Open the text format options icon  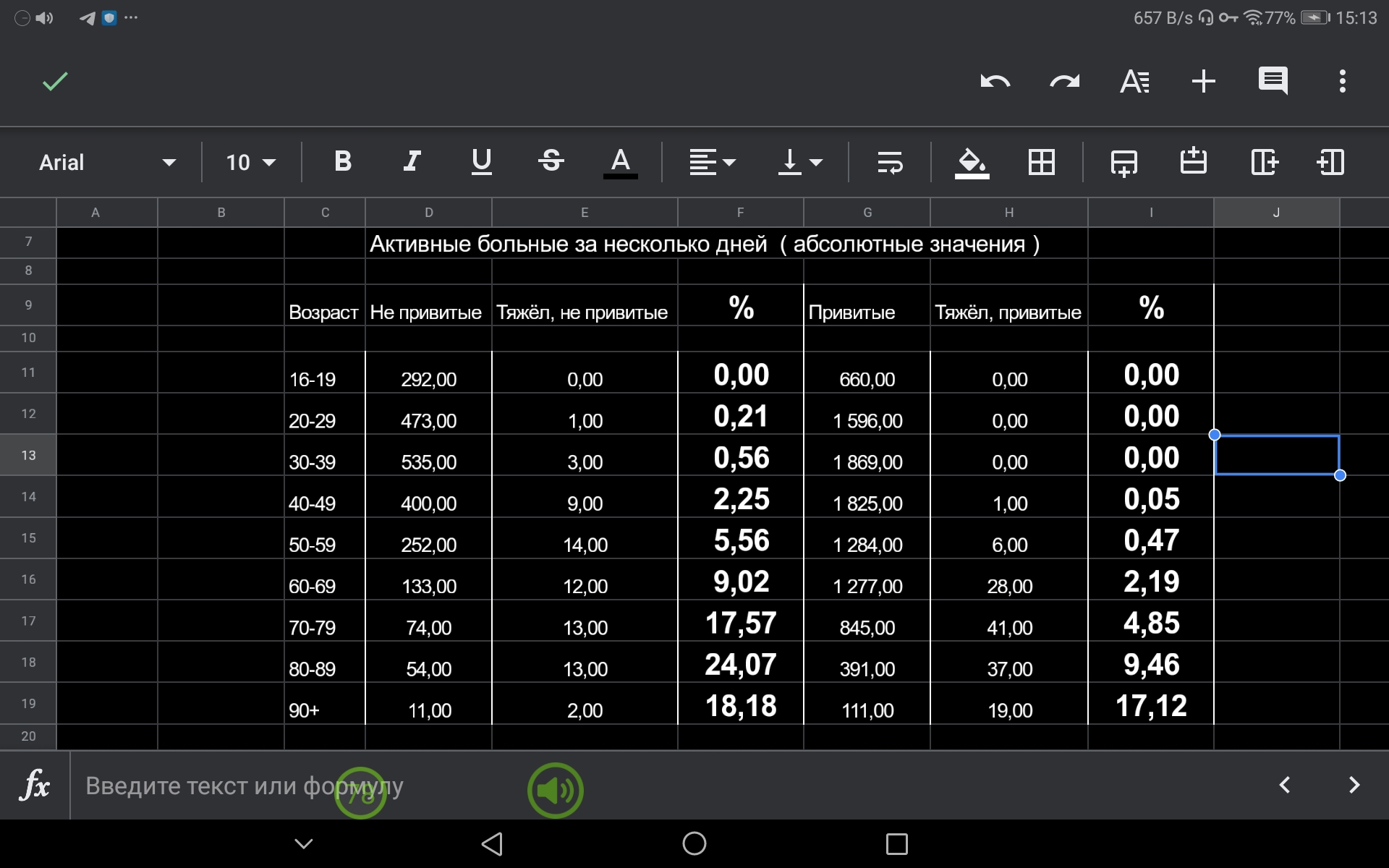tap(1134, 81)
